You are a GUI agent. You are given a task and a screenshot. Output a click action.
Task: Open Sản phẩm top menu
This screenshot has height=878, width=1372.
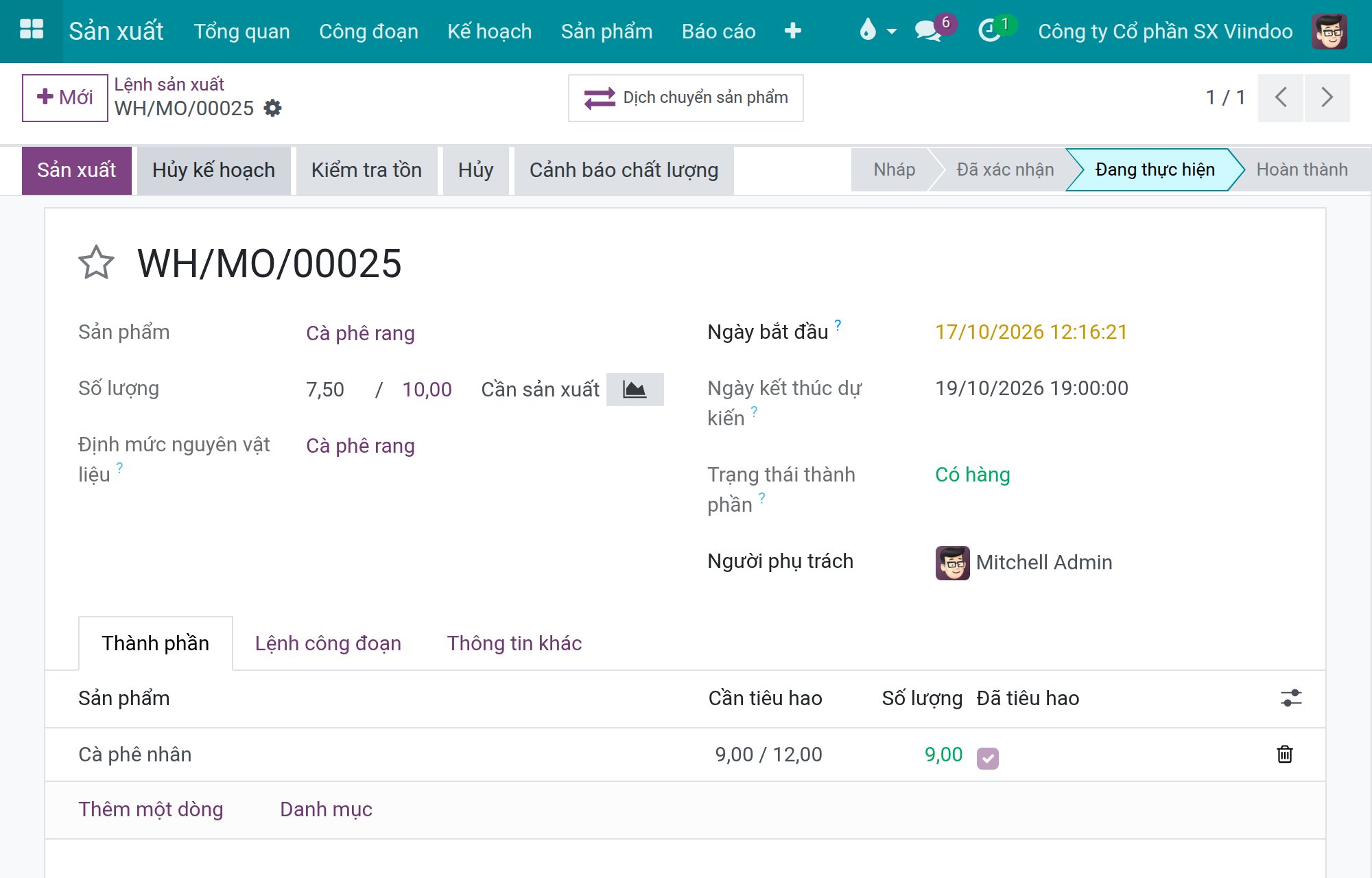(606, 32)
